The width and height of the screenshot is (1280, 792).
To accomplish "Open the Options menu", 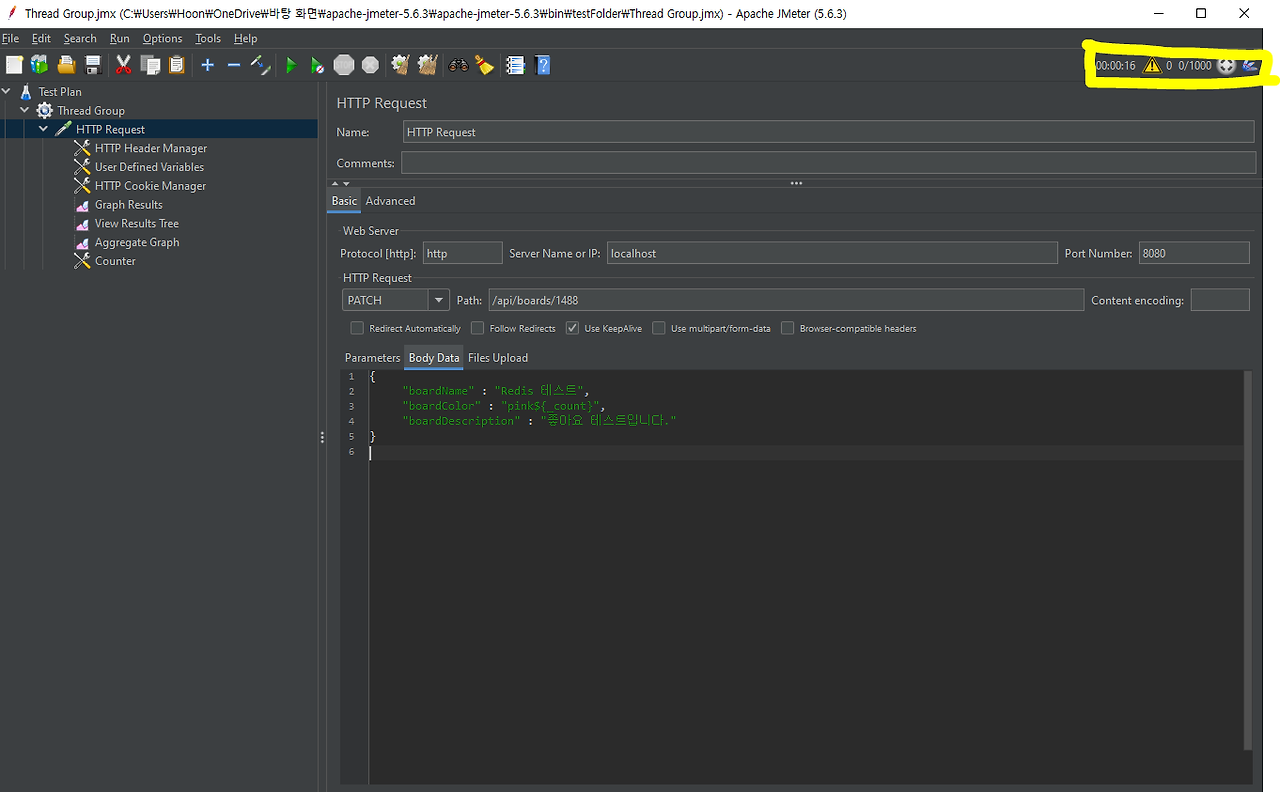I will click(x=162, y=38).
